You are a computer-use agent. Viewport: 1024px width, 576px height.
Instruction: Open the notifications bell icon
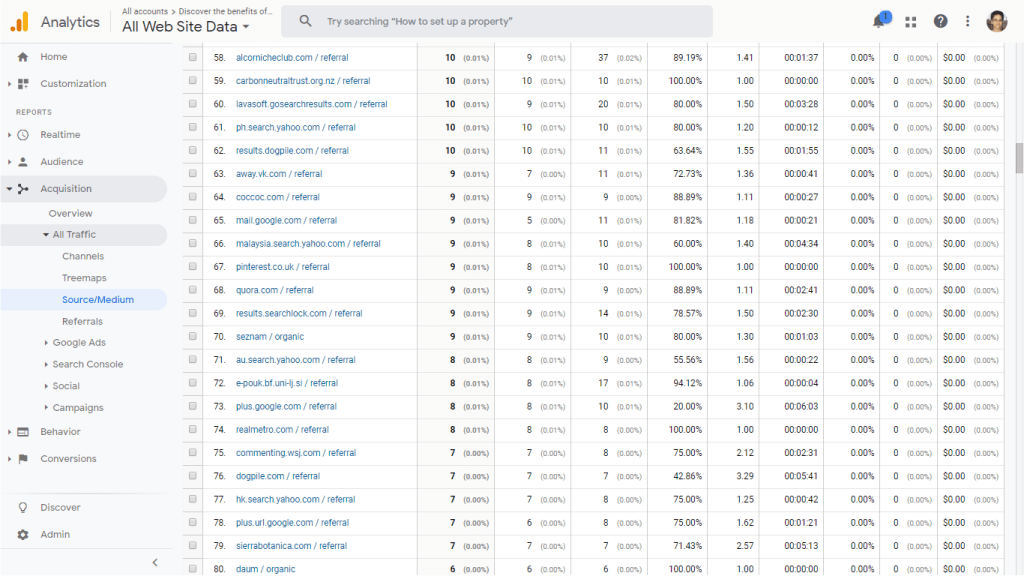[x=880, y=21]
